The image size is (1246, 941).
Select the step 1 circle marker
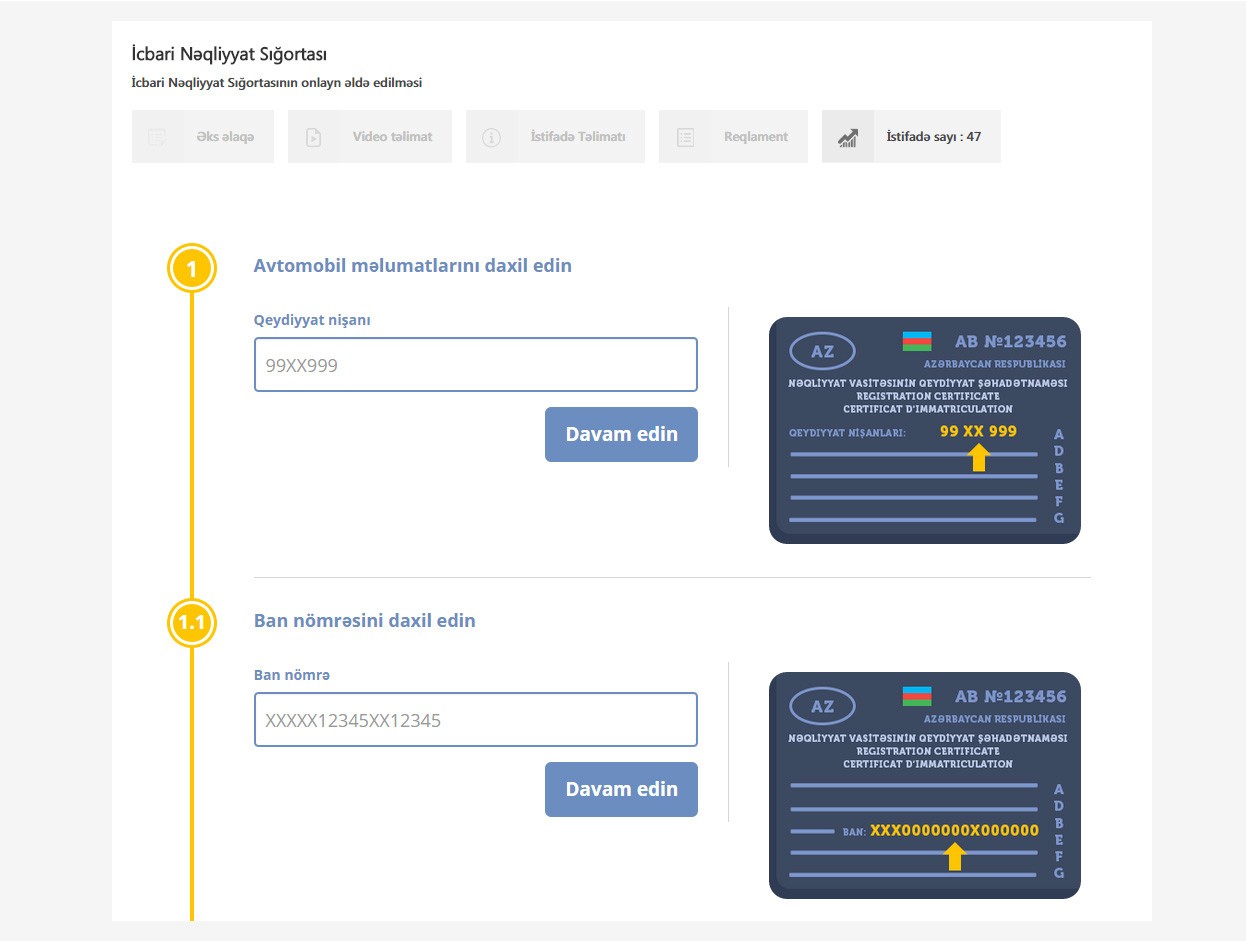[x=191, y=268]
